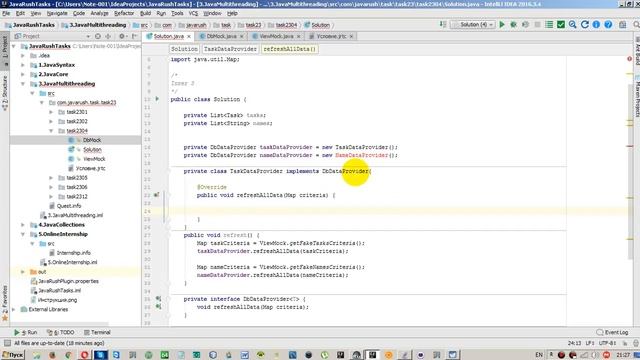640x360 pixels.
Task: Open Project panel settings gear icon
Action: [122, 36]
